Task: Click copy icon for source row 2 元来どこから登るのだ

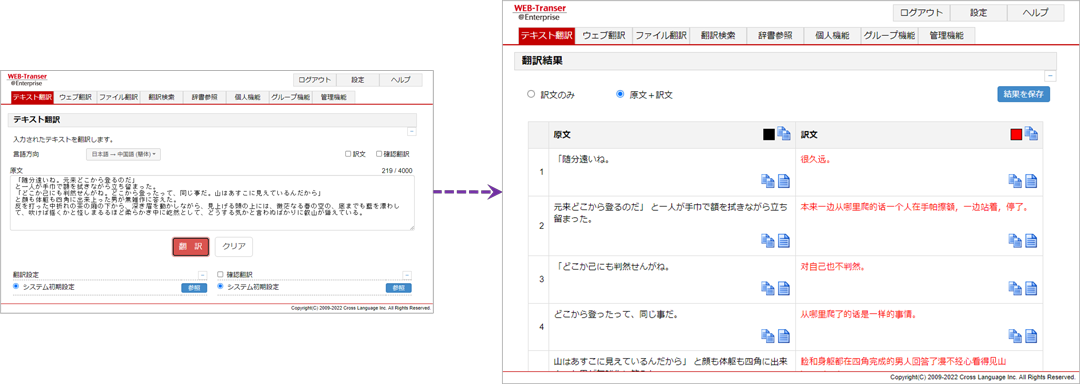Action: click(768, 241)
